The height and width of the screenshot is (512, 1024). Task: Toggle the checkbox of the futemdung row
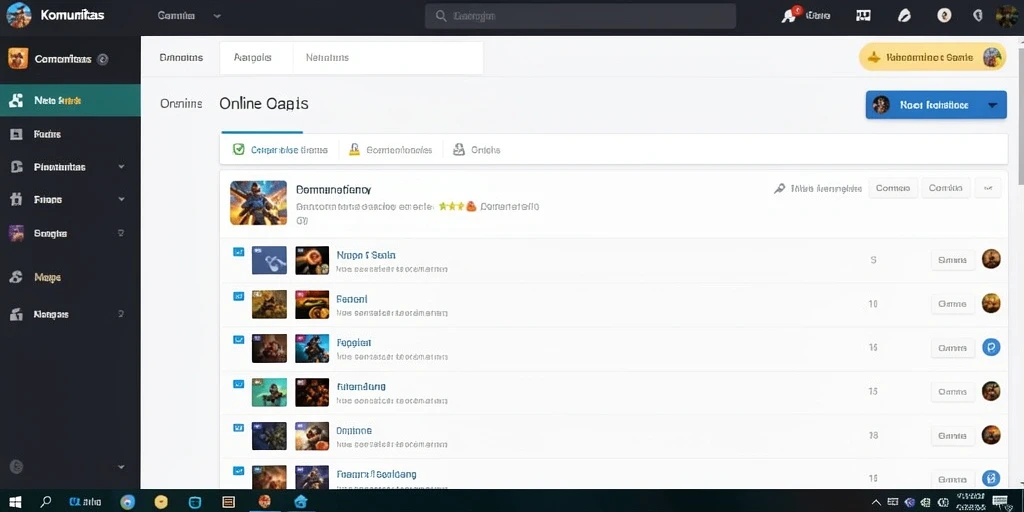(238, 384)
